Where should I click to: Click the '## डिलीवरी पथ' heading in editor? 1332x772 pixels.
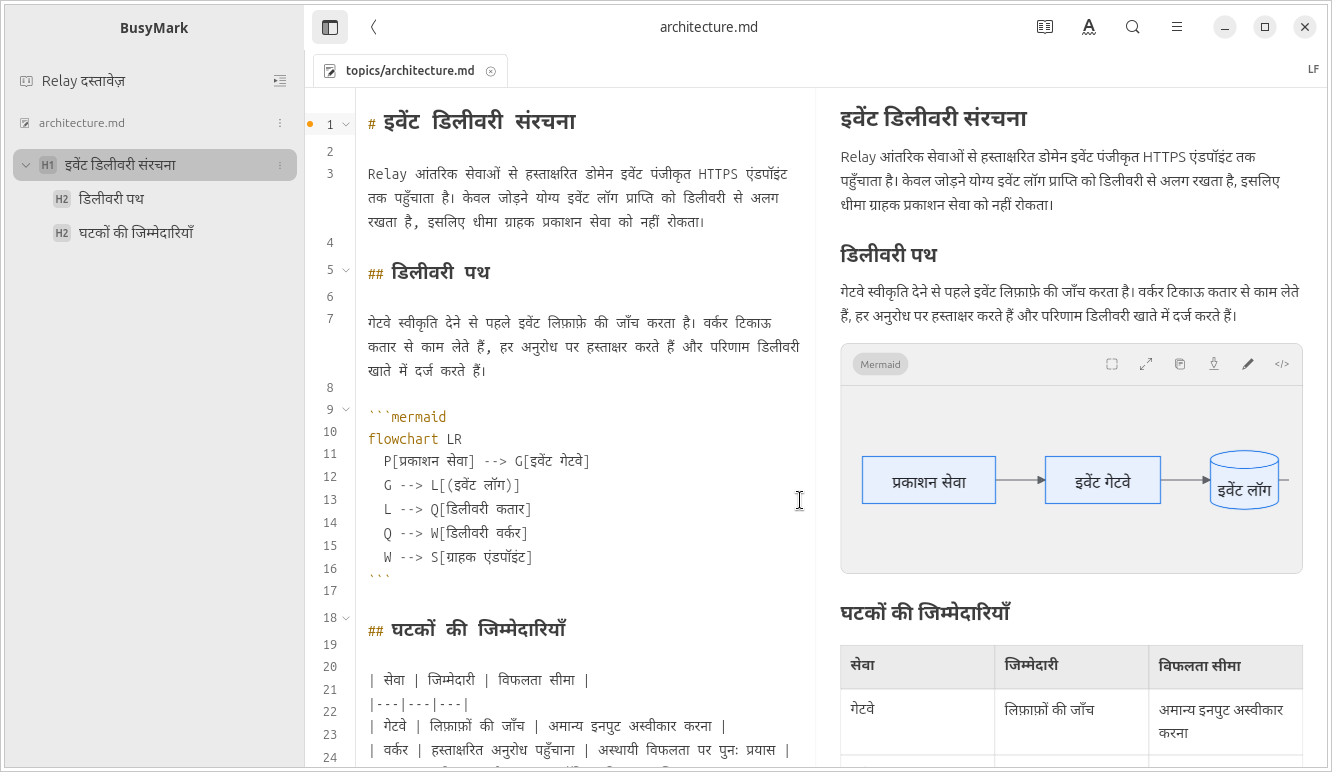pos(428,273)
